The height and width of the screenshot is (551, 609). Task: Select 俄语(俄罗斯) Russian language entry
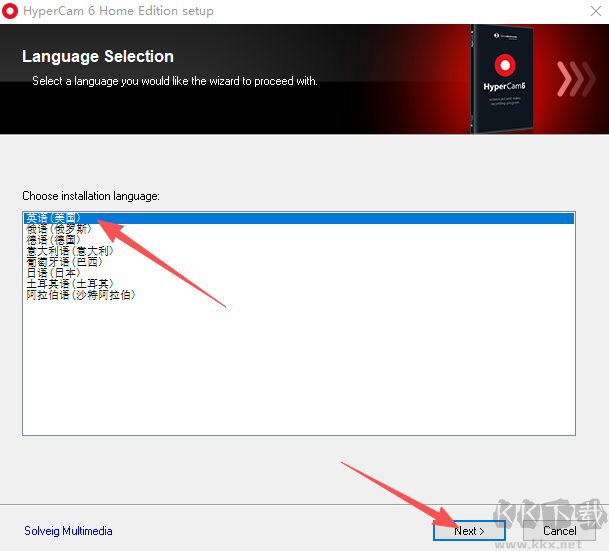tap(58, 229)
